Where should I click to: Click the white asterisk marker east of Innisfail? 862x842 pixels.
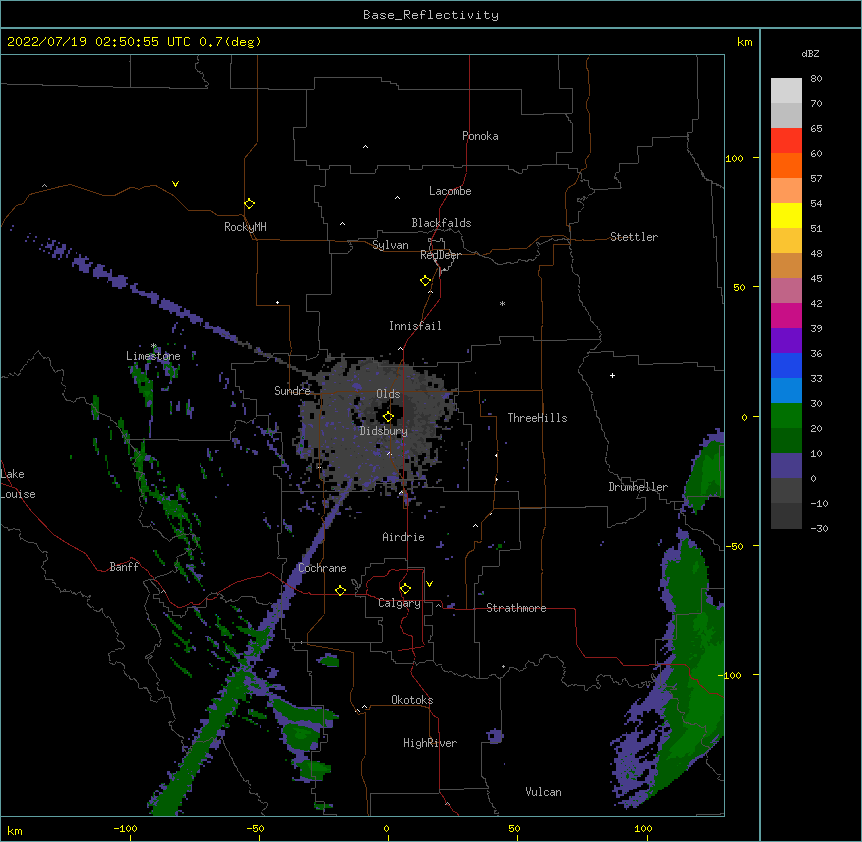[x=502, y=303]
